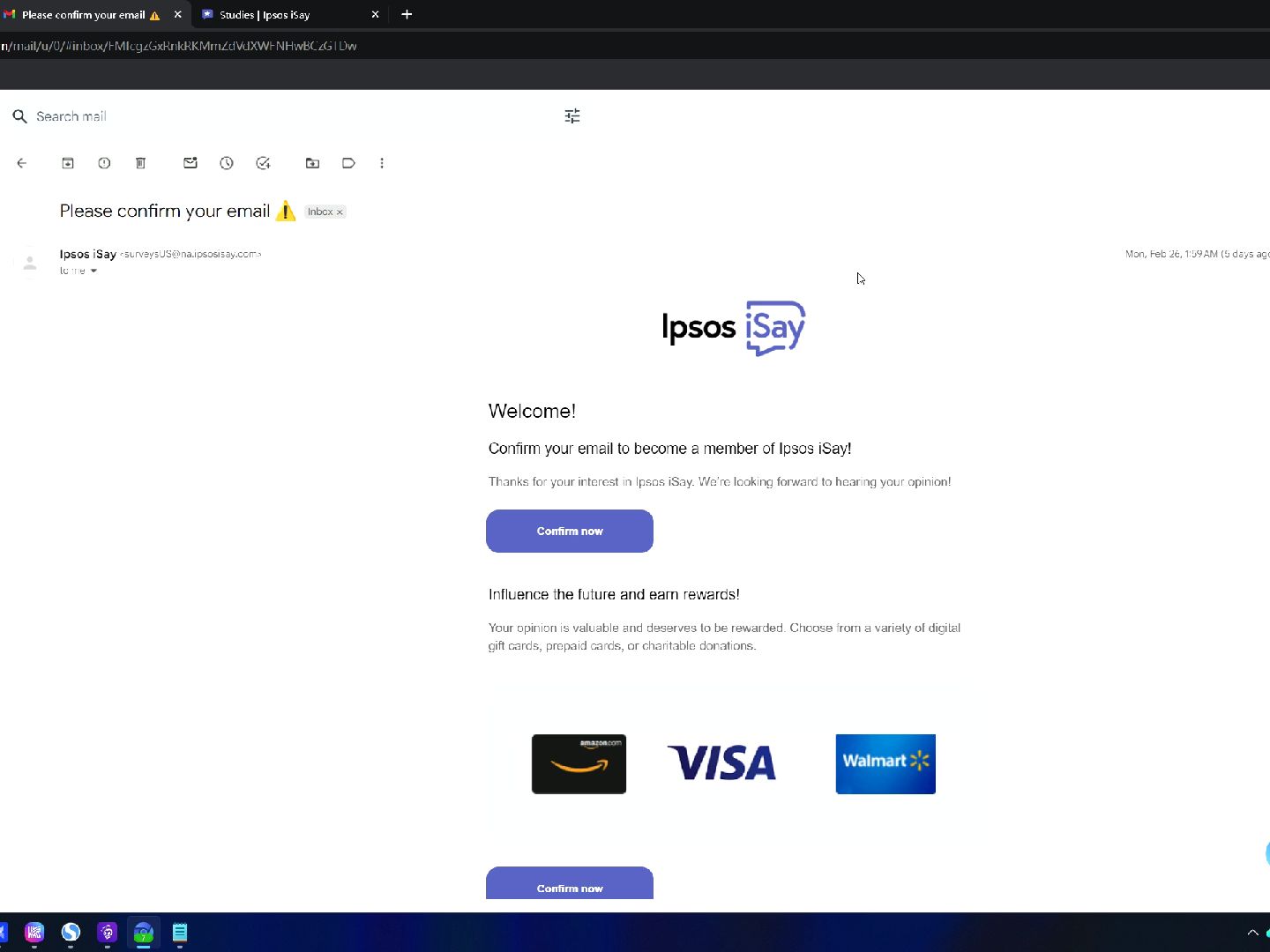Go back to the inbox list

pyautogui.click(x=22, y=163)
